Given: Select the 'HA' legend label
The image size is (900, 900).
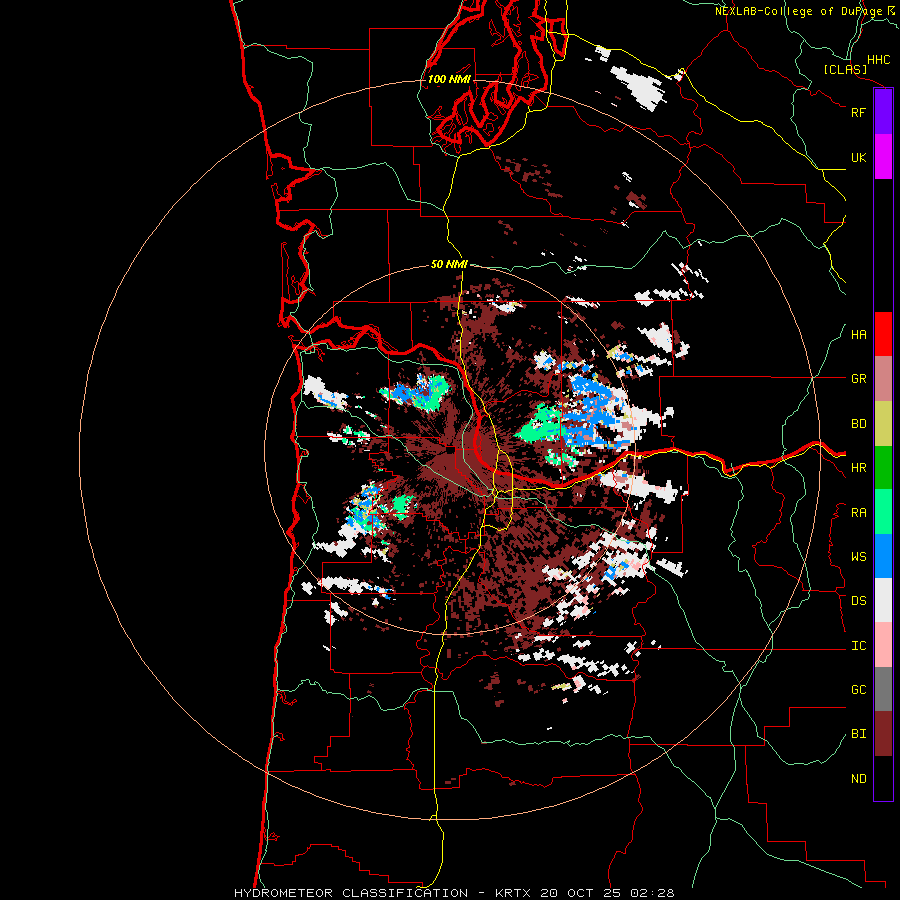Looking at the screenshot, I should click(858, 335).
